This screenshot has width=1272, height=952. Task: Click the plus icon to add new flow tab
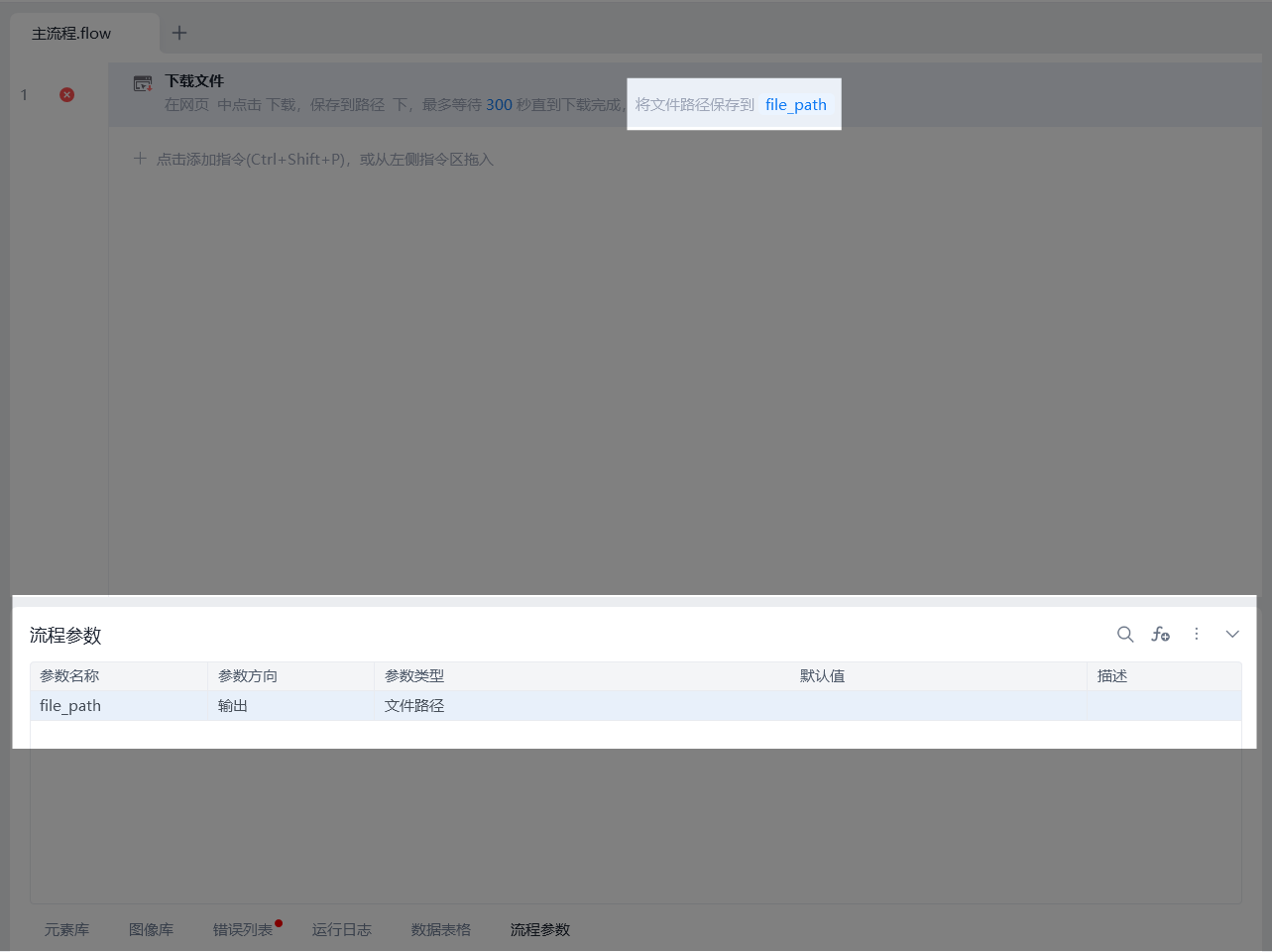coord(179,33)
